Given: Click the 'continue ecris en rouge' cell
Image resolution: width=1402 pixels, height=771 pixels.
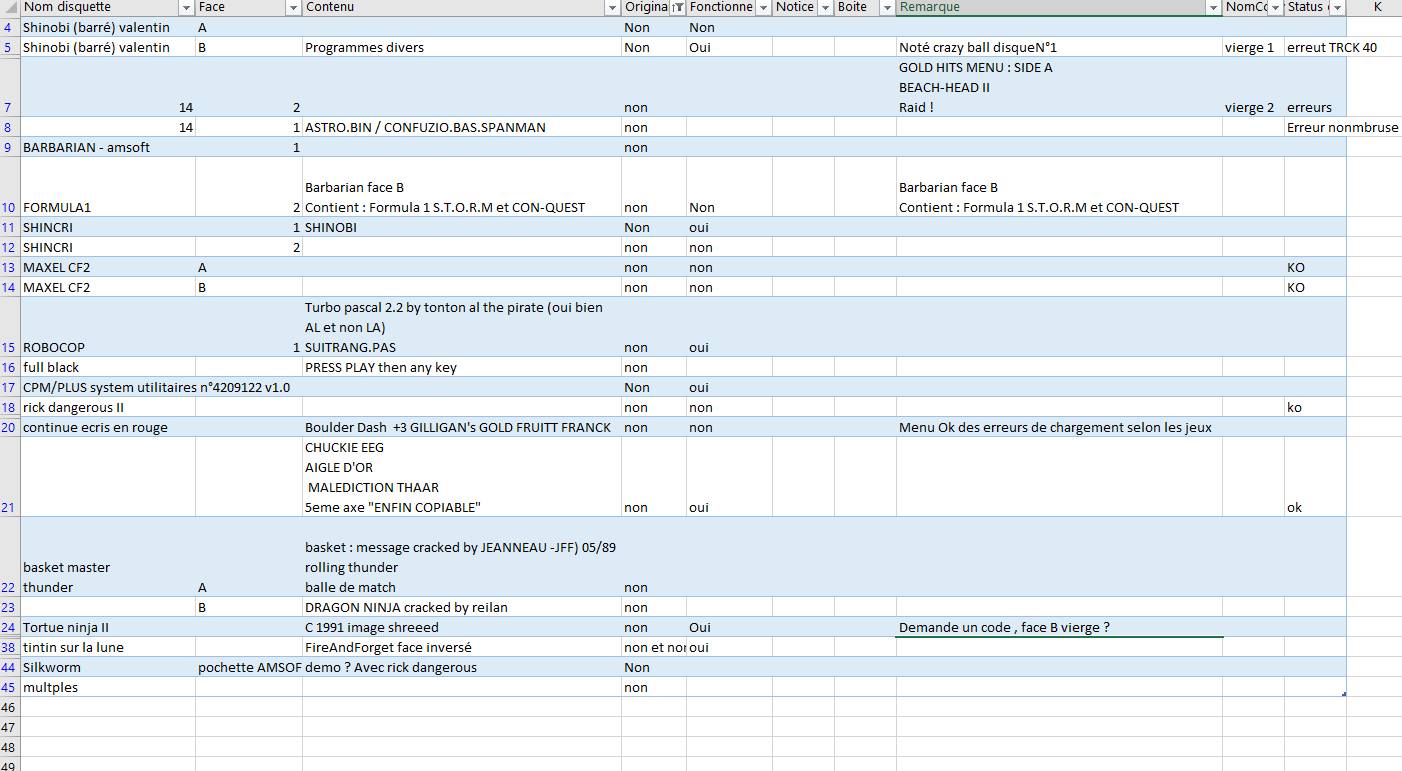Looking at the screenshot, I should tap(108, 427).
